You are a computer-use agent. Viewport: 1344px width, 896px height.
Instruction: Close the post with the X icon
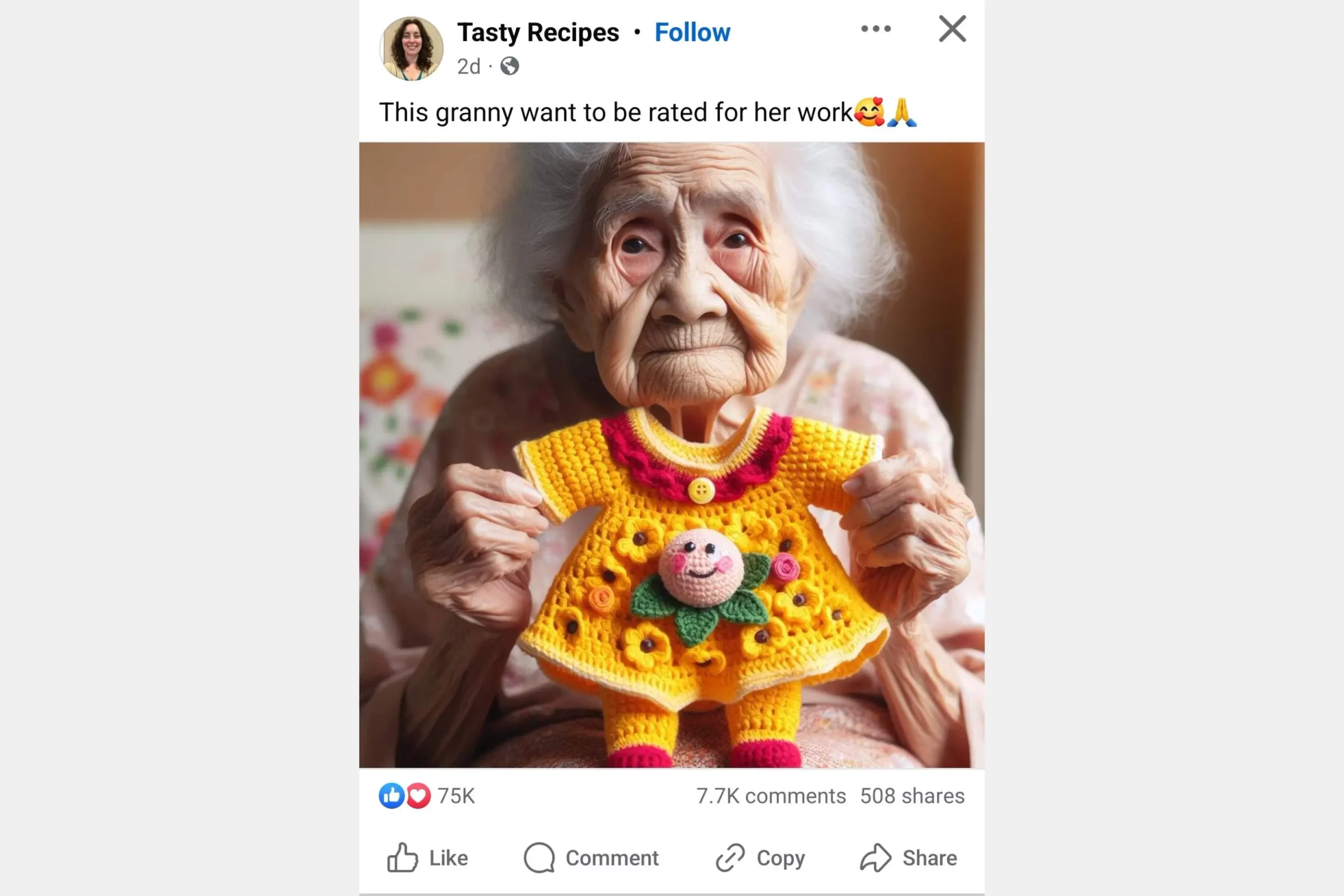click(x=952, y=28)
